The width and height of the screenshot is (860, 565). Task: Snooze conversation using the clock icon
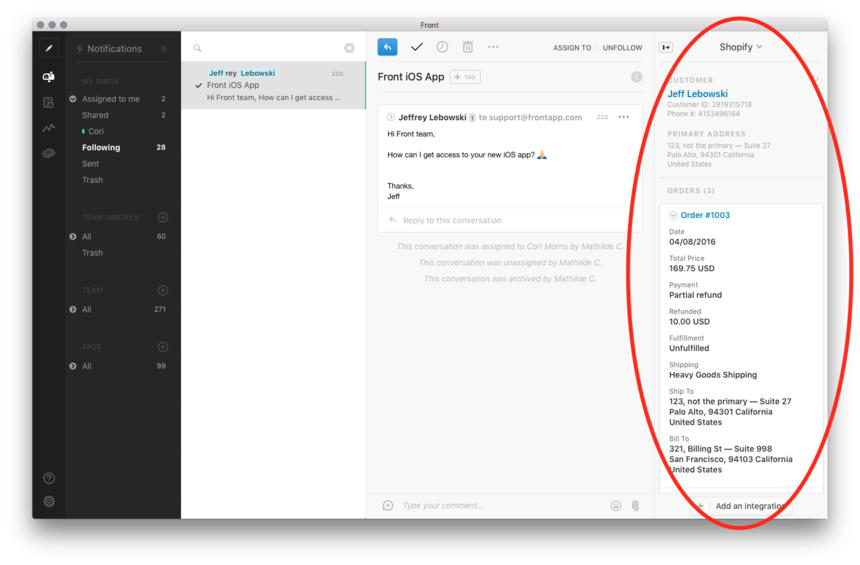(x=442, y=47)
